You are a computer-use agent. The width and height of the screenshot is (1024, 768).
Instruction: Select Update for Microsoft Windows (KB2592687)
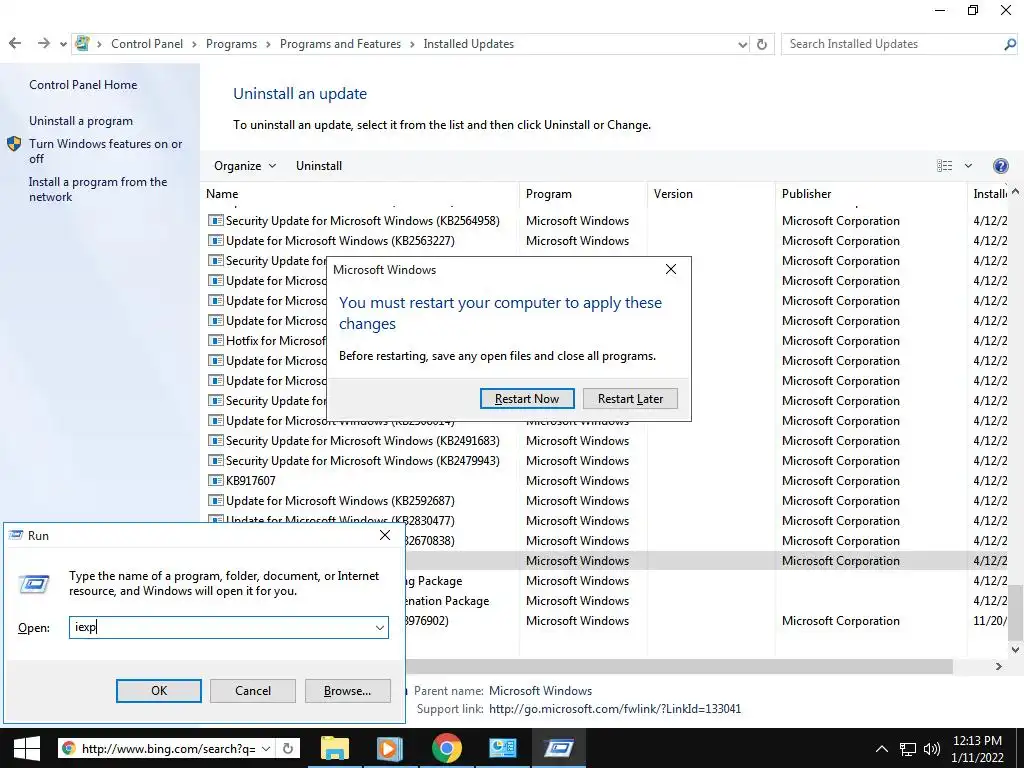pyautogui.click(x=340, y=501)
